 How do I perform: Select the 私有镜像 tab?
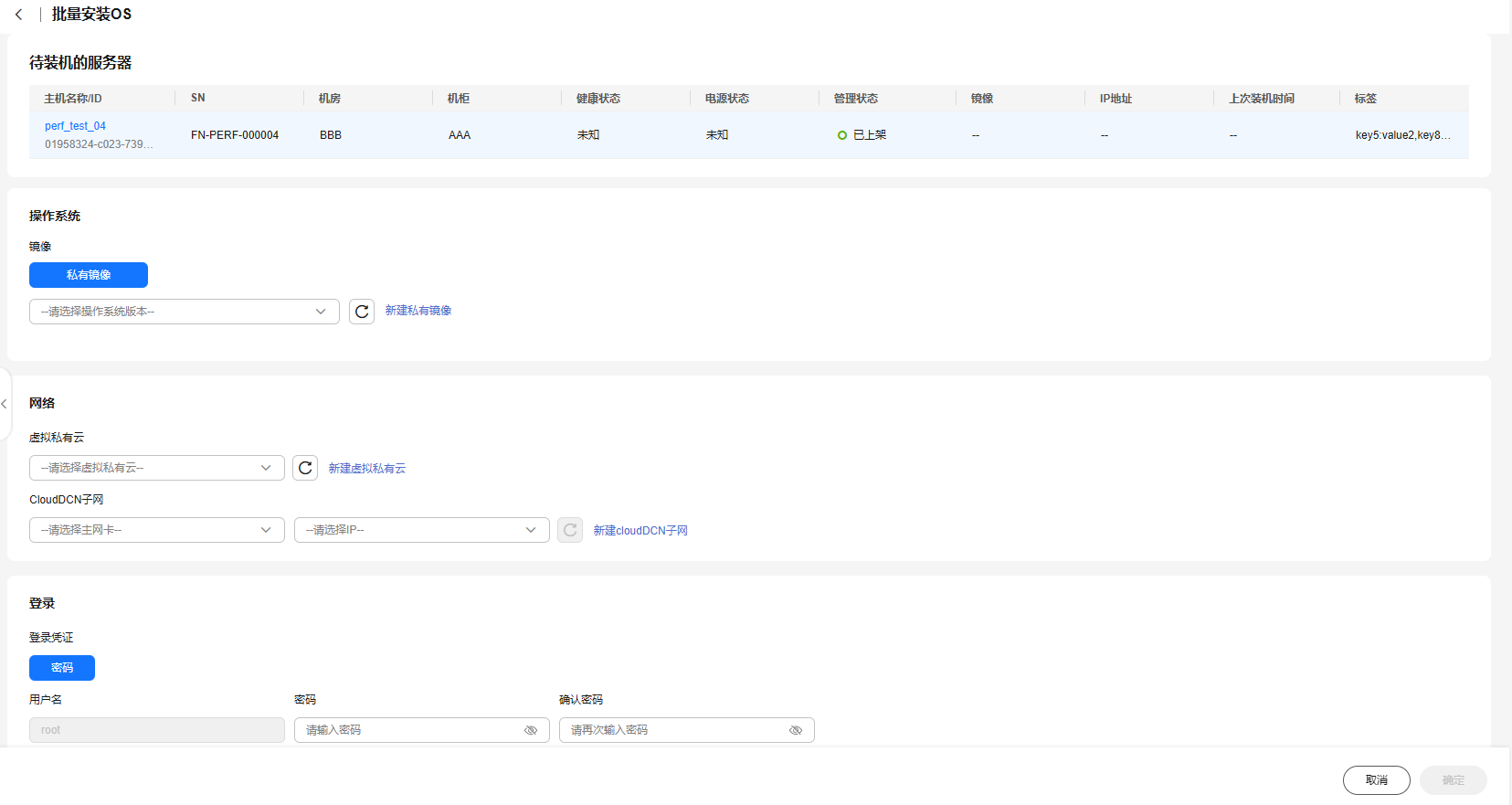(x=89, y=275)
